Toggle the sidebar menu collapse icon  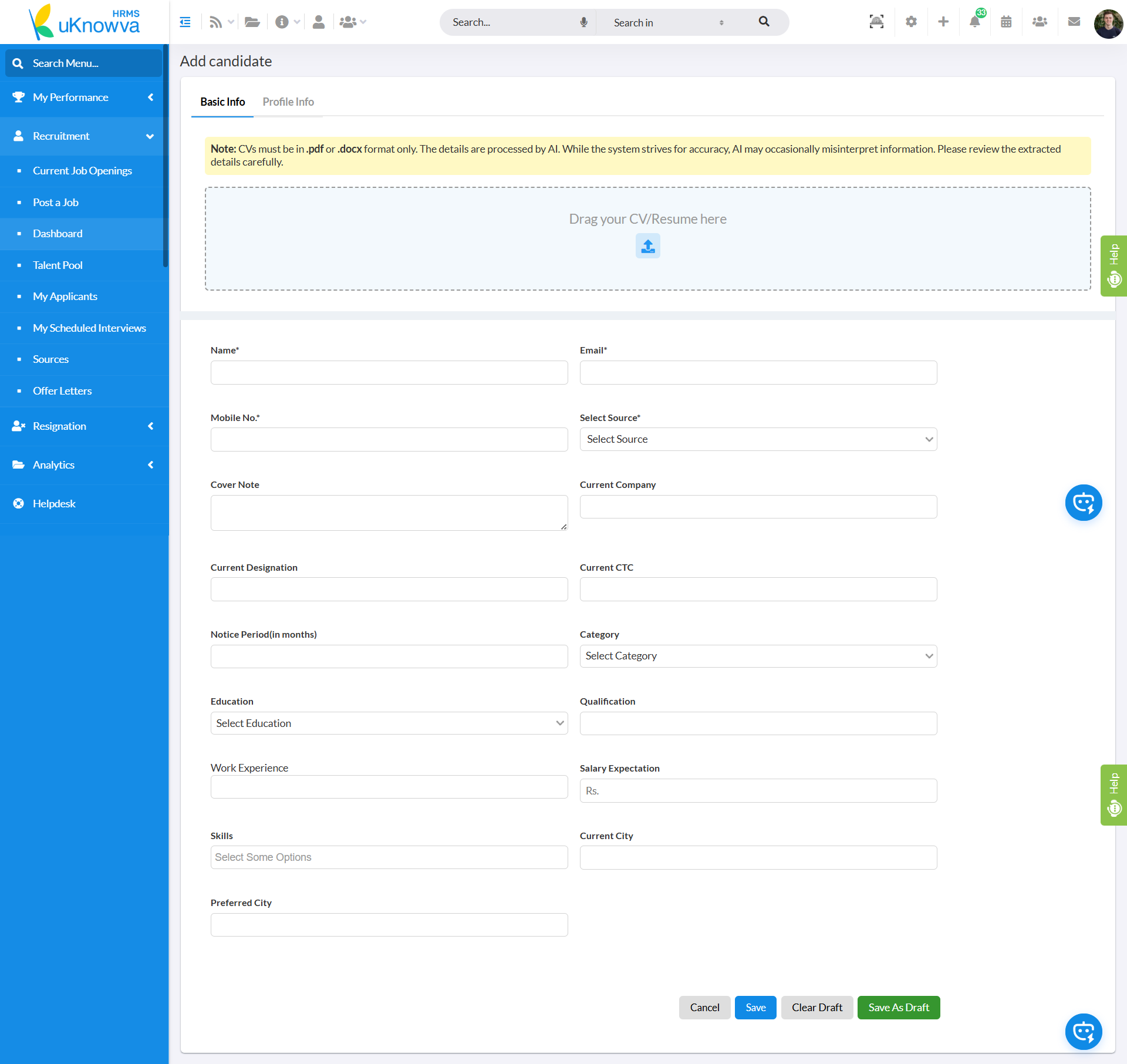tap(185, 22)
